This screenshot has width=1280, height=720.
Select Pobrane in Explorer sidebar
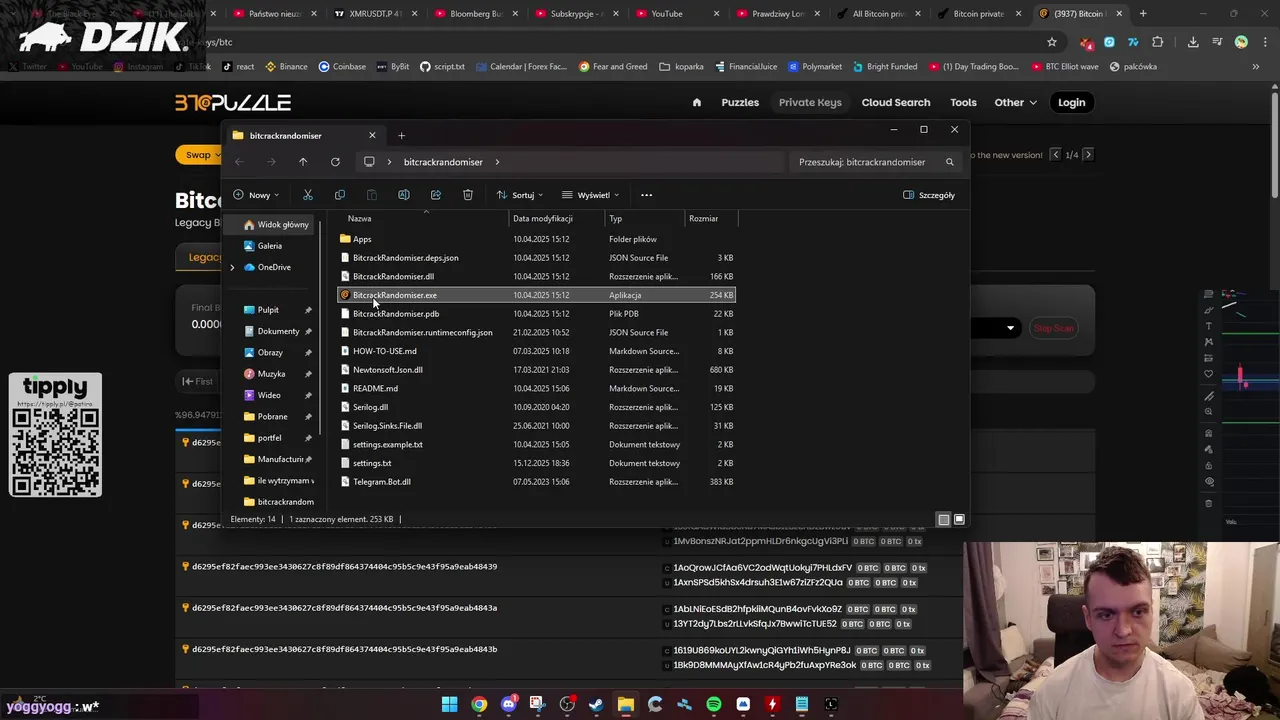tap(272, 416)
